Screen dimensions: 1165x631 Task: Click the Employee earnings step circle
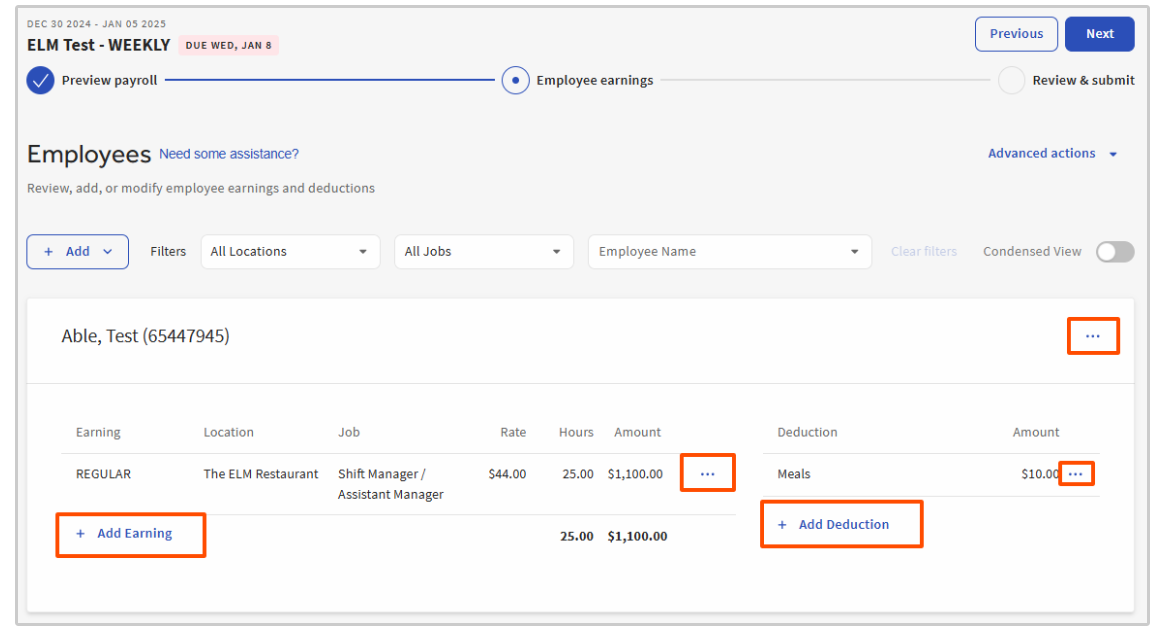[x=515, y=80]
